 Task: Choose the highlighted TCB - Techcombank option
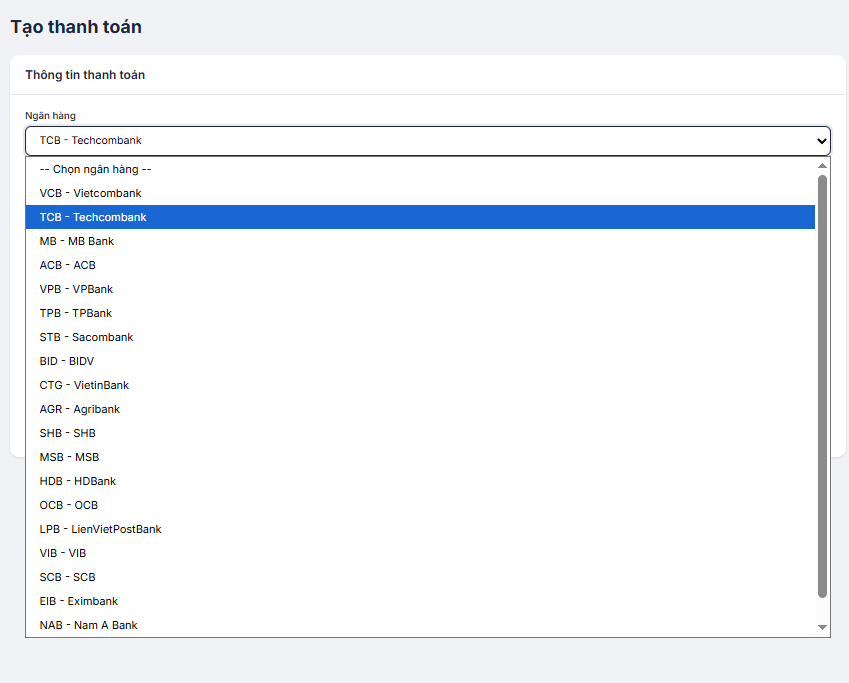coord(93,217)
